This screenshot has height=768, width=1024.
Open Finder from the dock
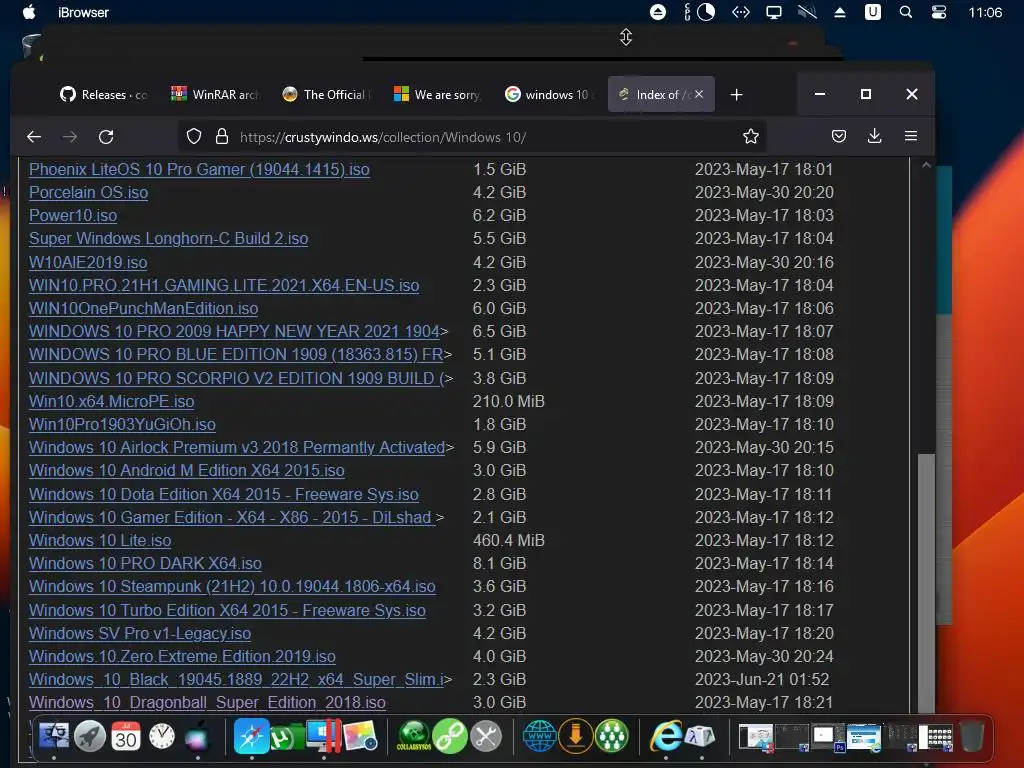(54, 736)
